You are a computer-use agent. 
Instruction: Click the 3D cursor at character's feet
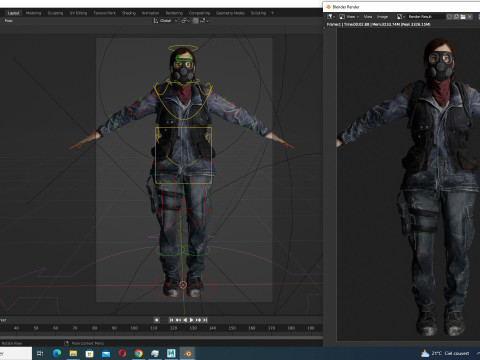(183, 285)
